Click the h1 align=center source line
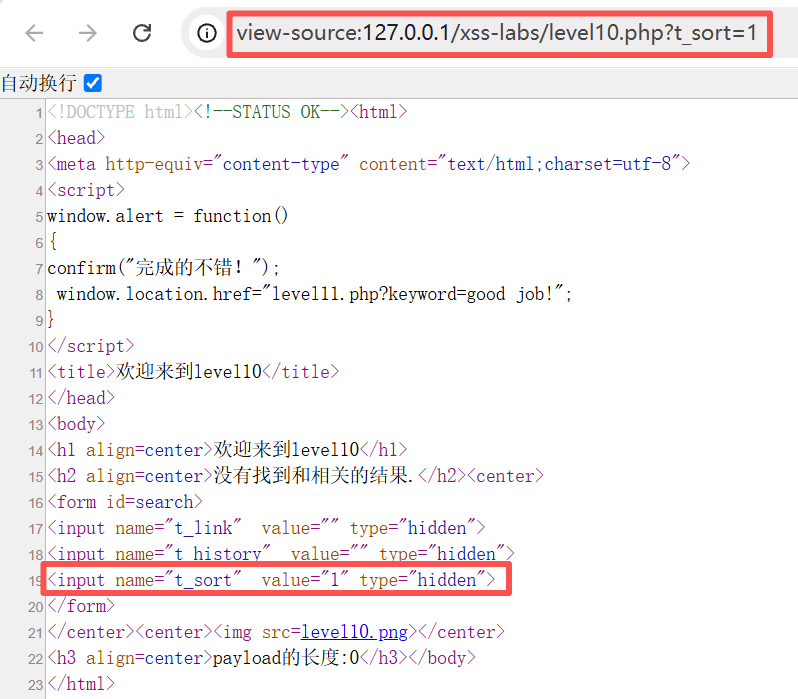This screenshot has height=699, width=798. click(227, 450)
